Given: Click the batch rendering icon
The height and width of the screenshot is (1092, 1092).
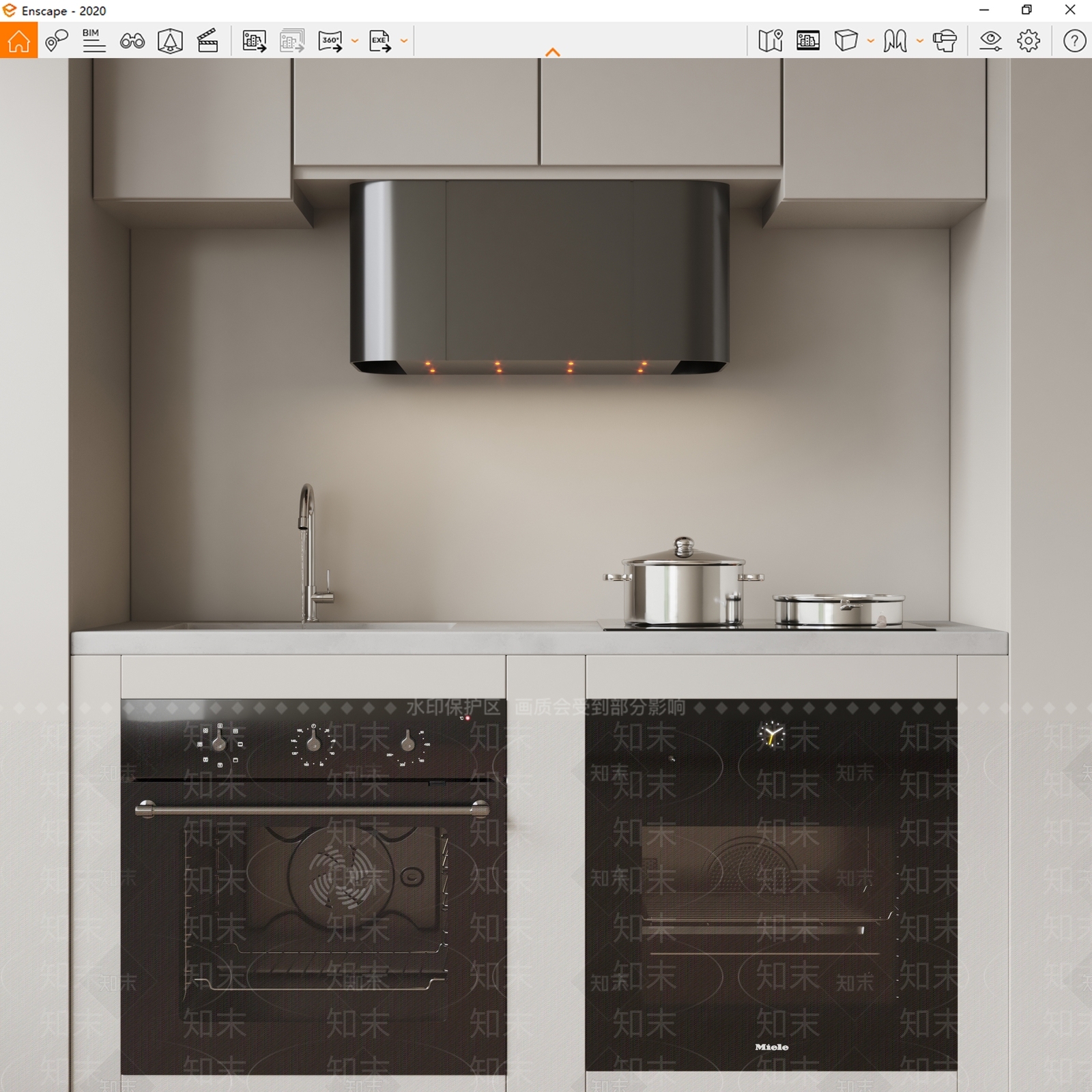Looking at the screenshot, I should pyautogui.click(x=292, y=41).
